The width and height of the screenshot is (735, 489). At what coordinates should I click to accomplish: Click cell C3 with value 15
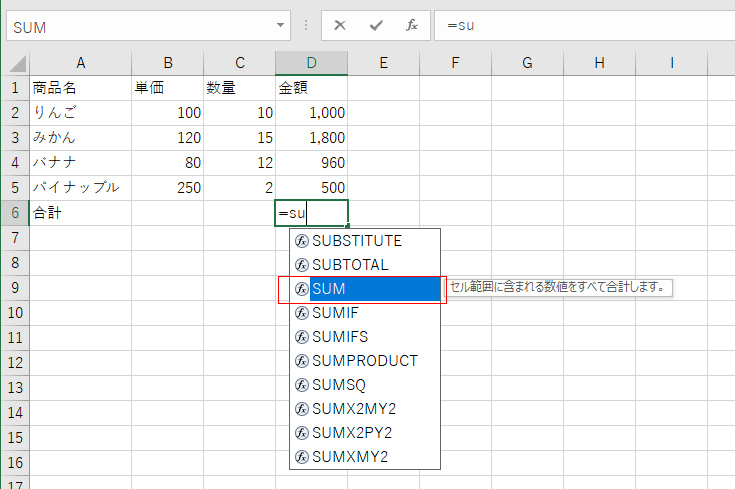click(x=240, y=138)
